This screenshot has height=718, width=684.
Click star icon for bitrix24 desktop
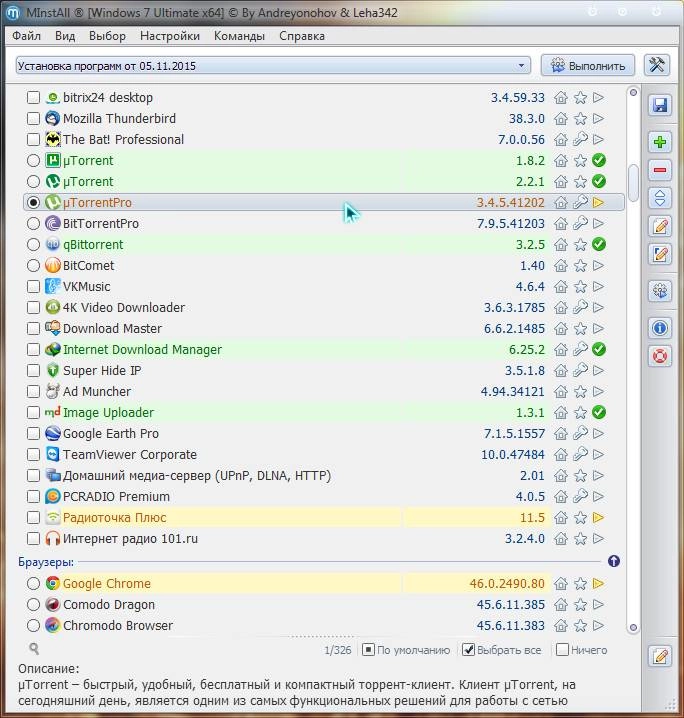click(580, 98)
